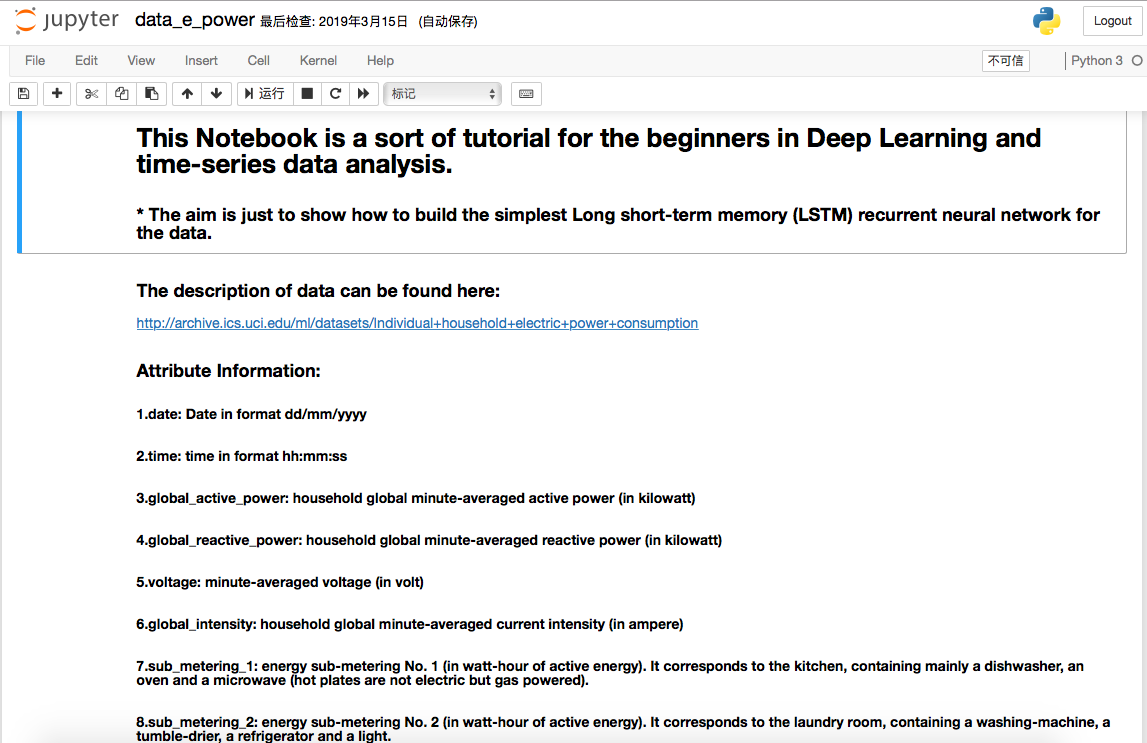
Task: Paste a cell with the paste icon
Action: click(x=151, y=93)
